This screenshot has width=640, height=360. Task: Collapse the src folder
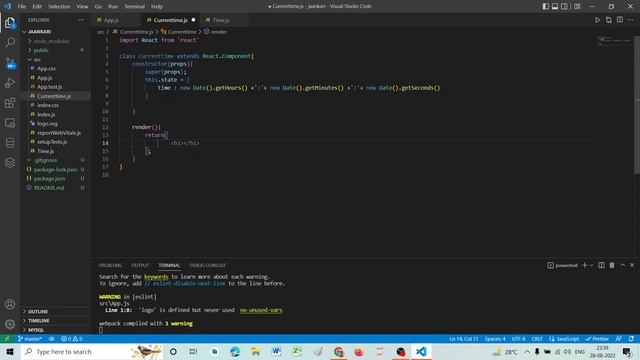click(x=37, y=60)
